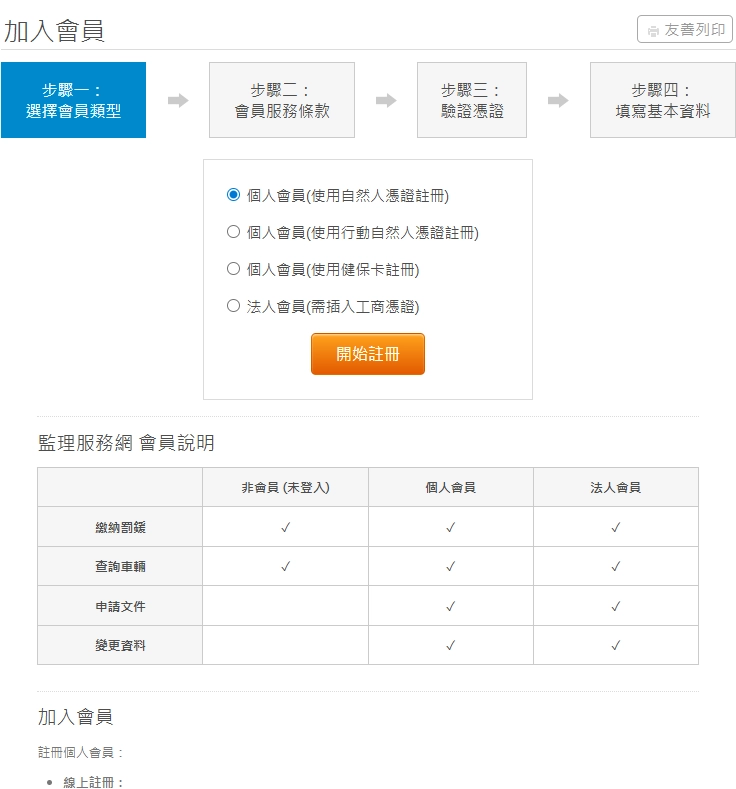Screen dimensions: 736x789
Task: Go to 步驟一 選擇會員類型 step
Action: (x=73, y=100)
